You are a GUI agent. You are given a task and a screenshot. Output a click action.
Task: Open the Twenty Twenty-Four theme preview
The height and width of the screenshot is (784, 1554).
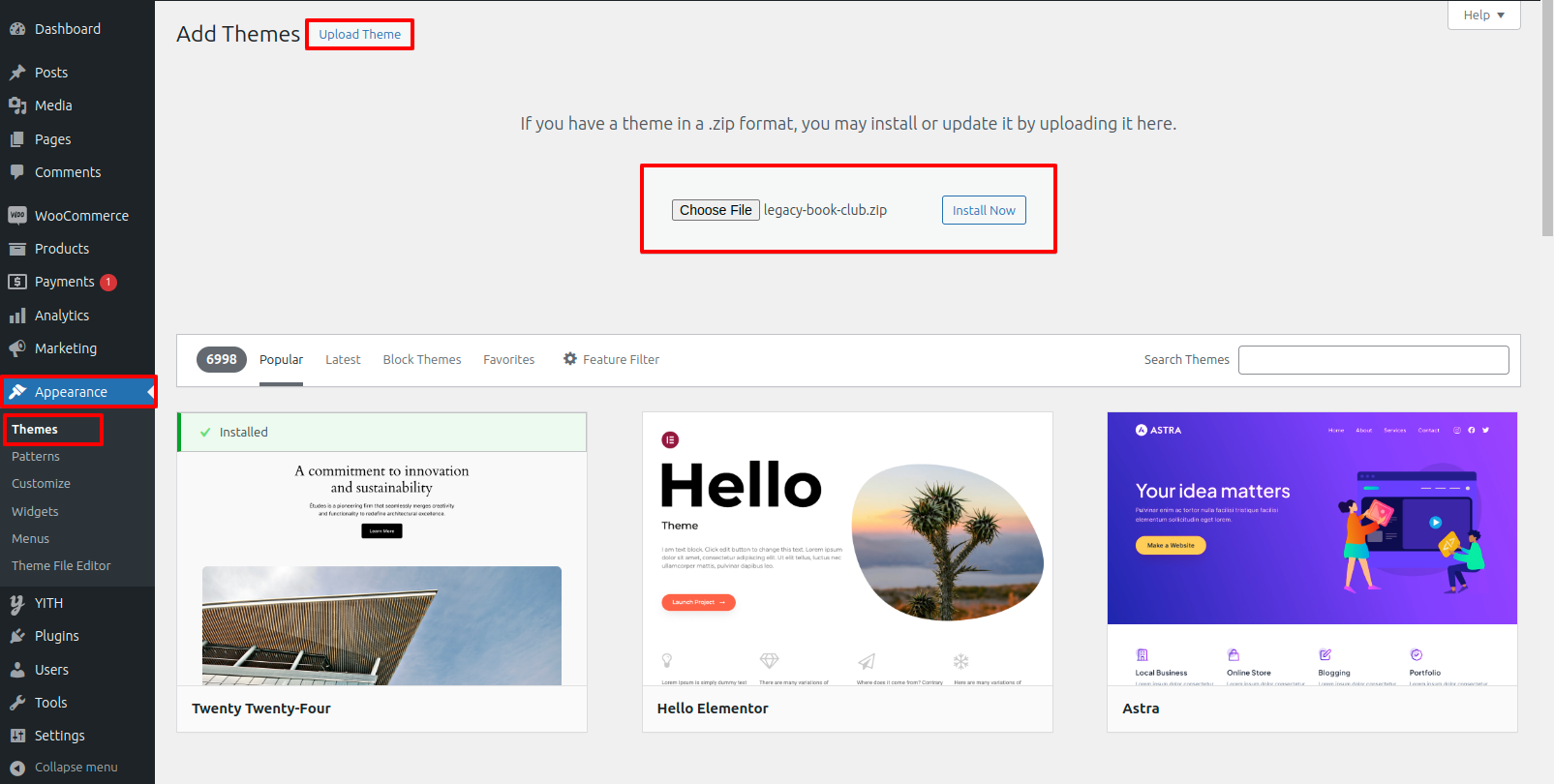point(381,569)
